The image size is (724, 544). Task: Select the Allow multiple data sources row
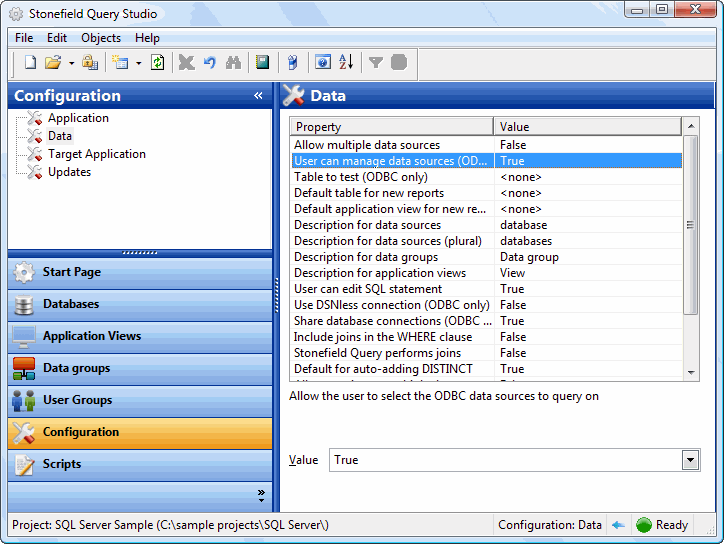pos(367,145)
